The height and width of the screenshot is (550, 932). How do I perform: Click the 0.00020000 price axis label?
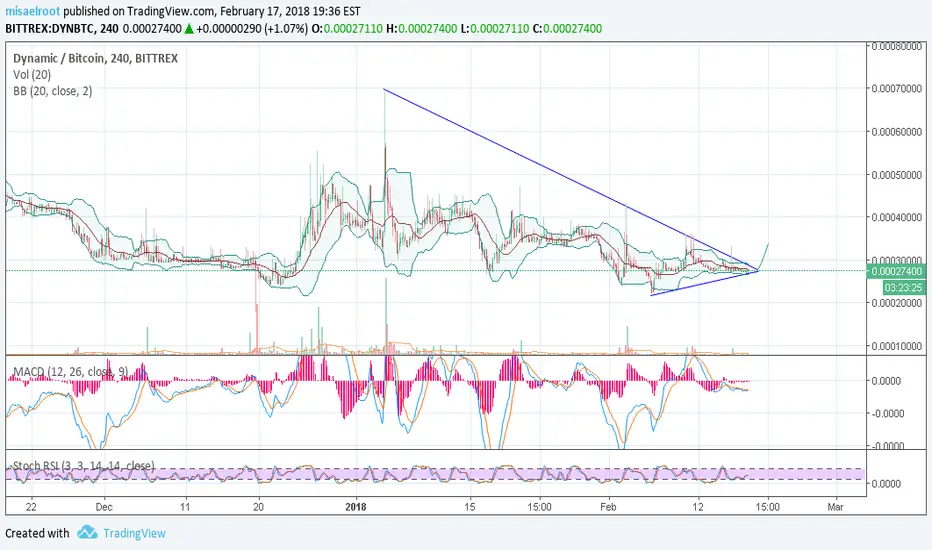(897, 303)
